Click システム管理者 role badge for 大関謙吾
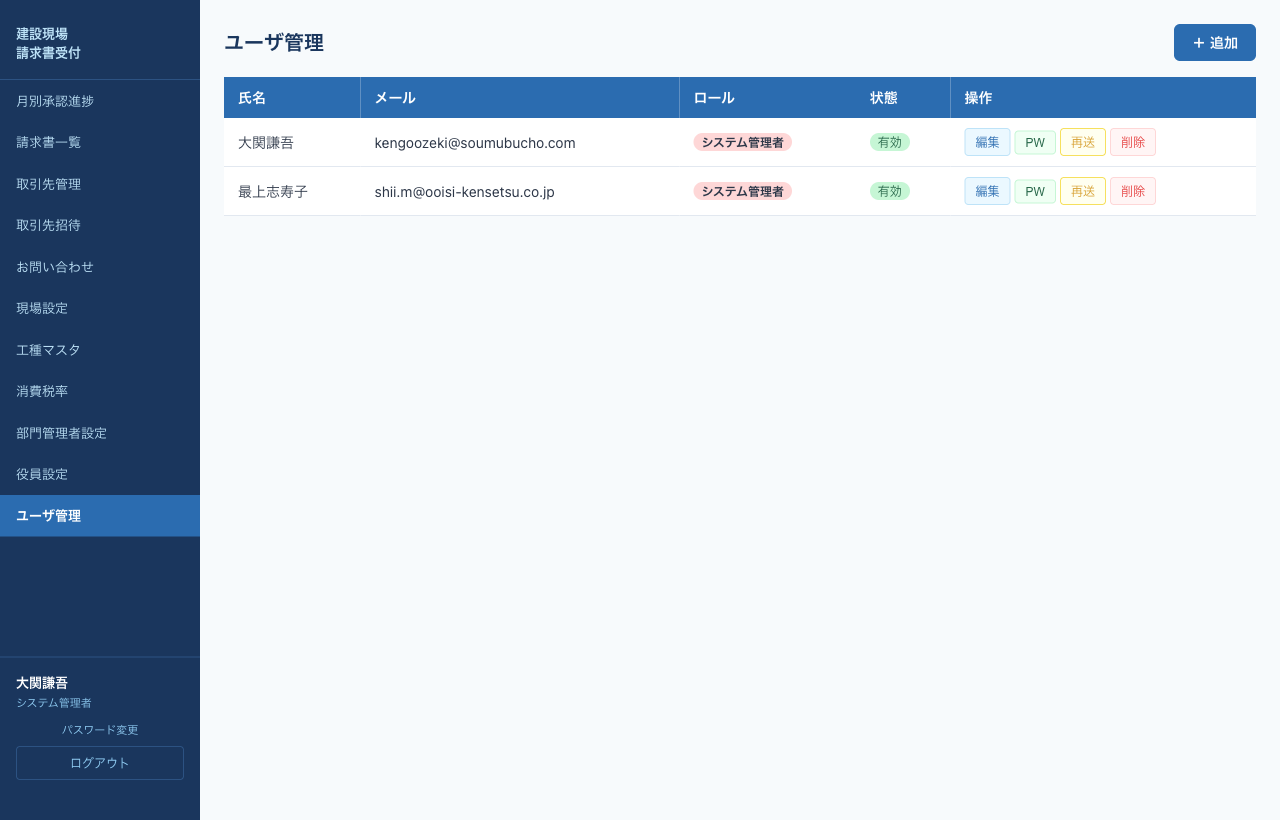 click(x=743, y=142)
